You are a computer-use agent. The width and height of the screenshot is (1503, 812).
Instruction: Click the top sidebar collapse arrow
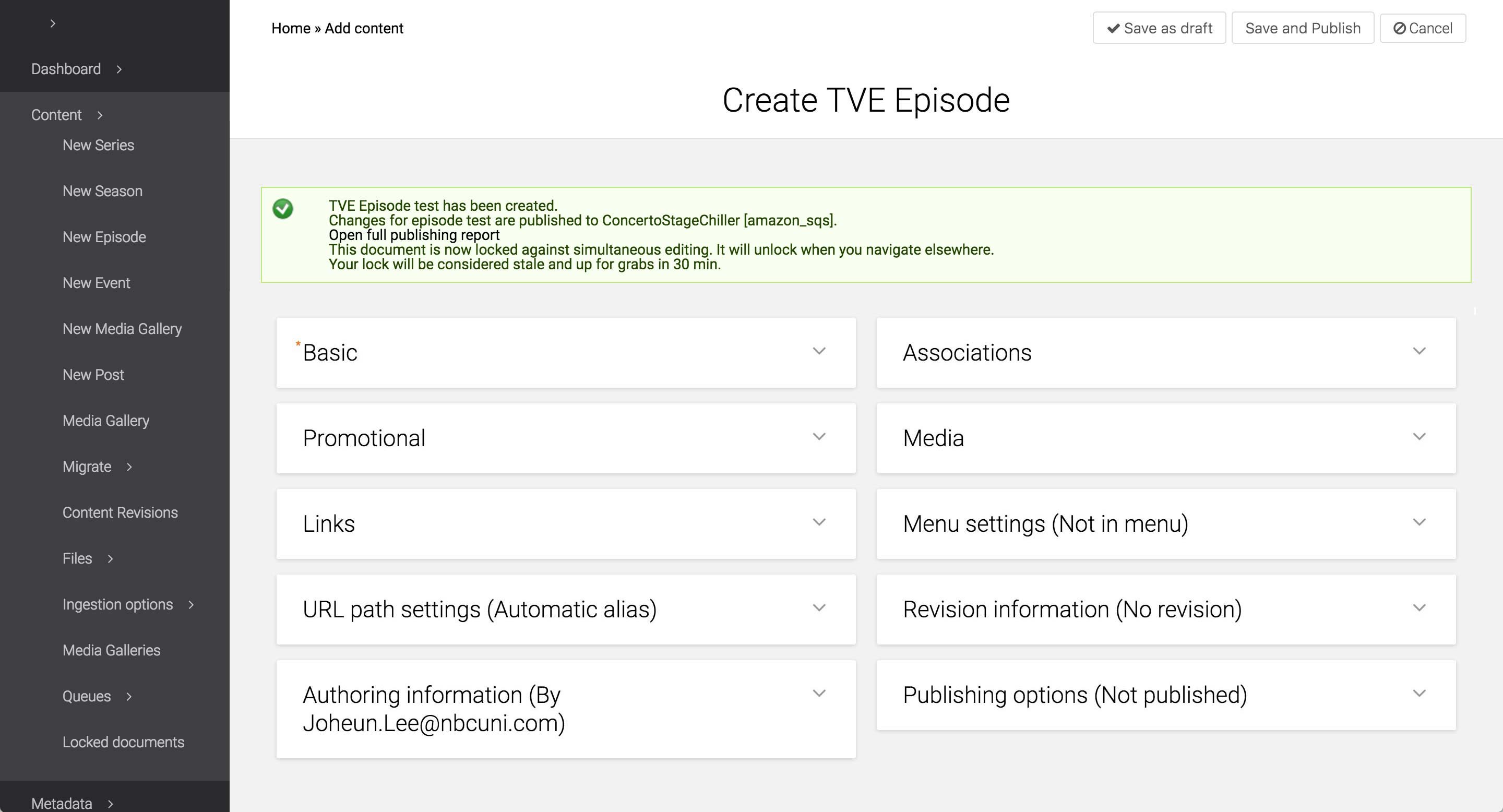(x=53, y=23)
